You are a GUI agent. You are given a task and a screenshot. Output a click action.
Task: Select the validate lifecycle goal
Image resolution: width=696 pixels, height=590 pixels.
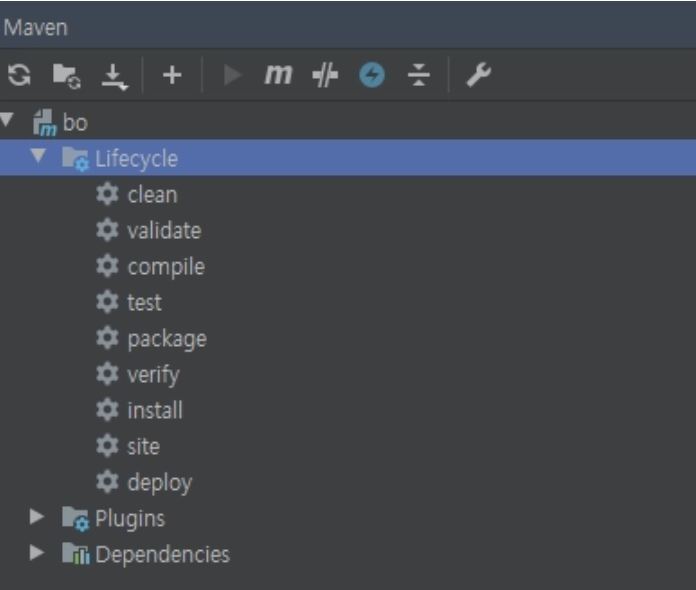(164, 230)
